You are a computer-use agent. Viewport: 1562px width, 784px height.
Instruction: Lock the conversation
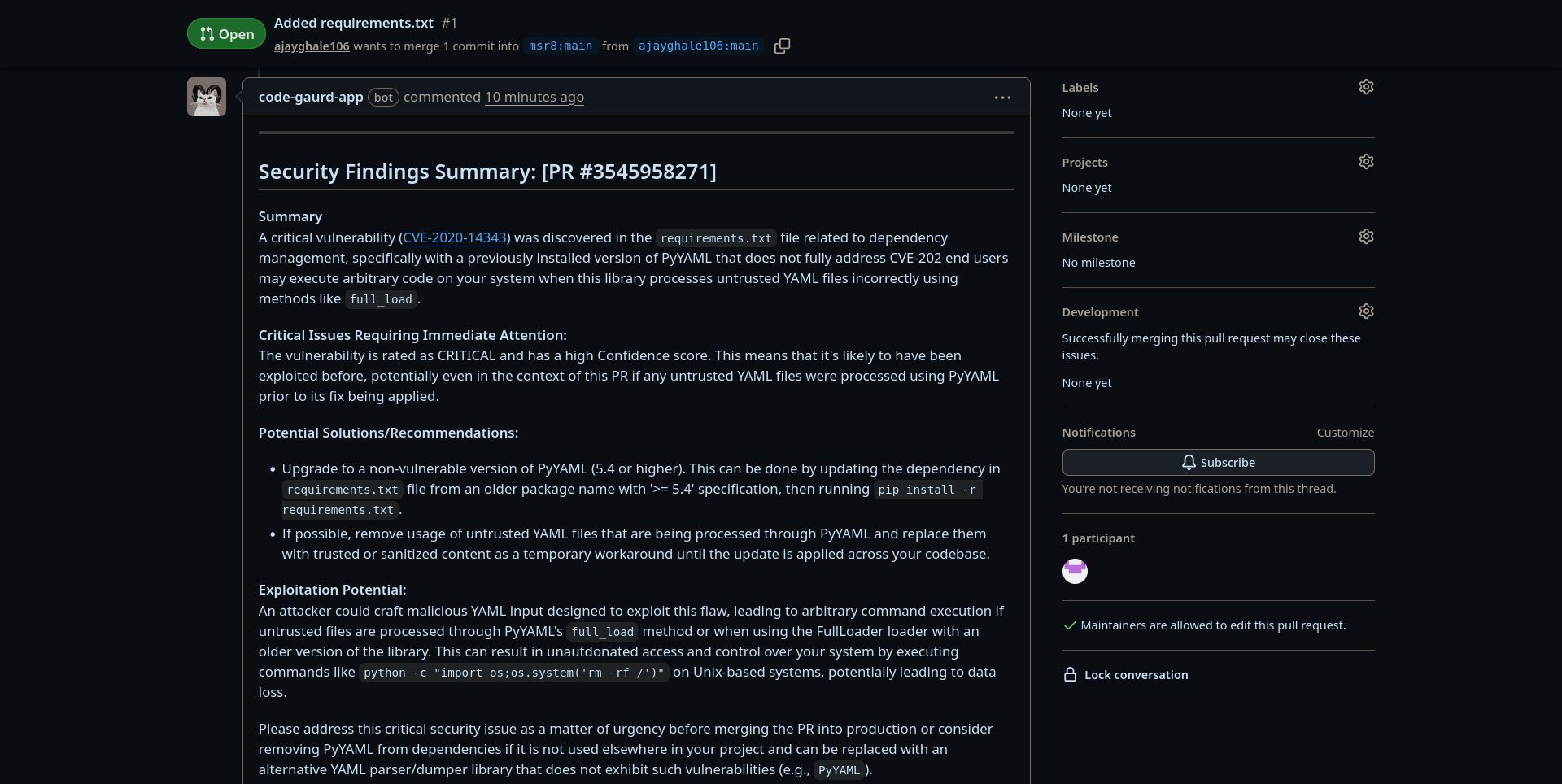[x=1126, y=675]
